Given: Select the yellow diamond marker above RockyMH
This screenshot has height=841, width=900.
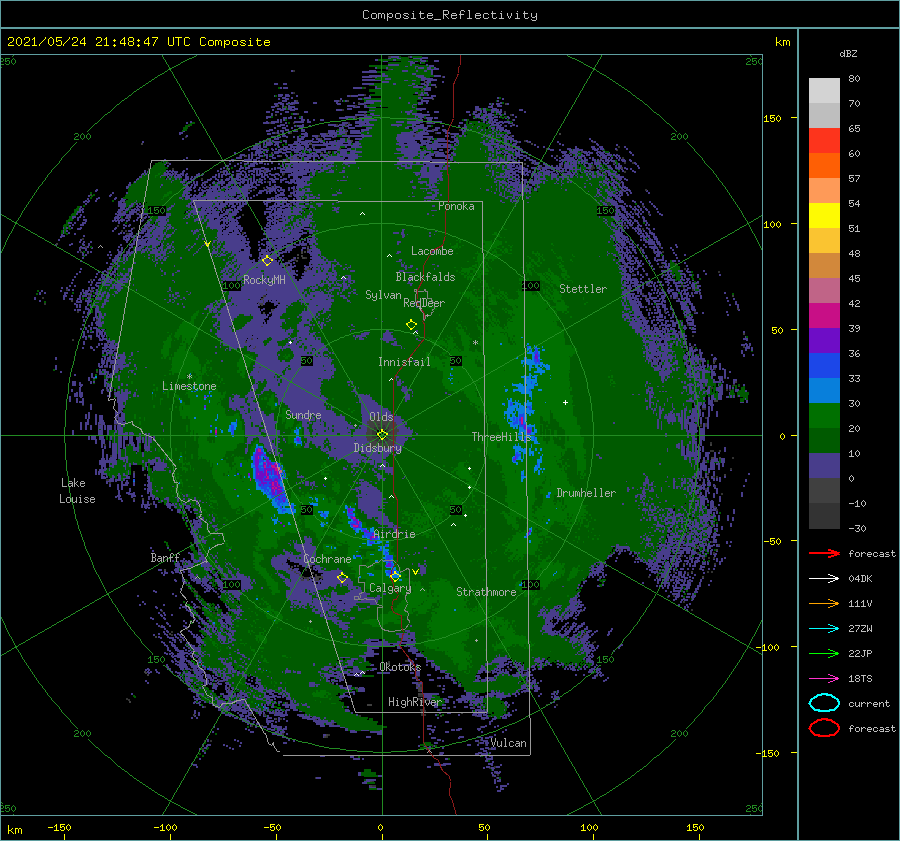Looking at the screenshot, I should [x=267, y=261].
